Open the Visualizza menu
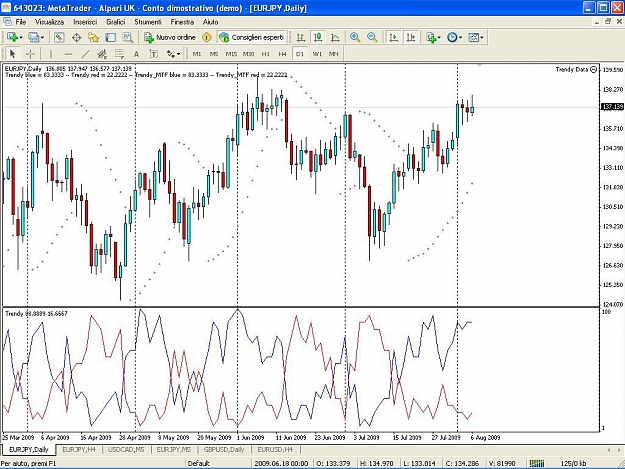The width and height of the screenshot is (625, 469). [49, 22]
